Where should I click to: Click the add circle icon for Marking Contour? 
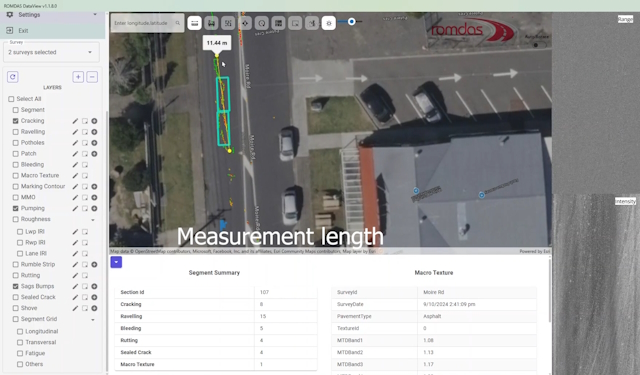94,186
